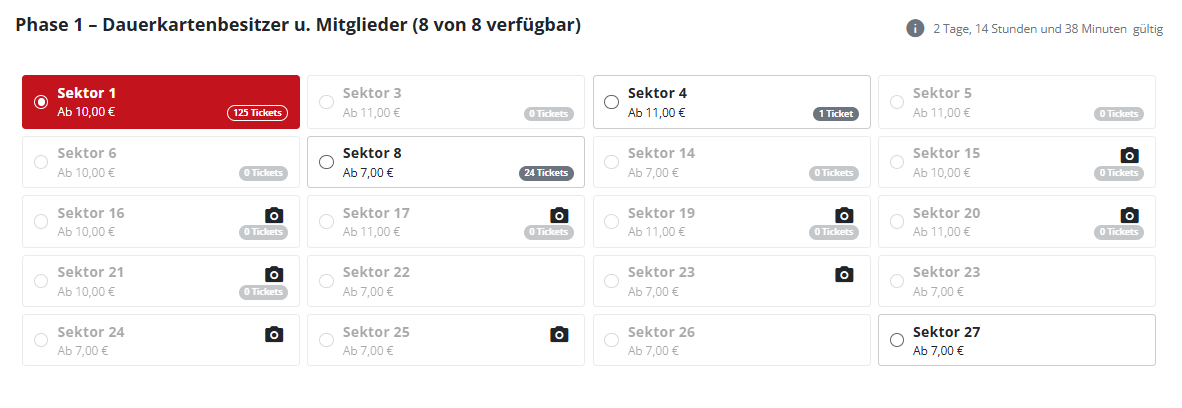Click the selected Sektor 1 radio button

click(x=41, y=102)
